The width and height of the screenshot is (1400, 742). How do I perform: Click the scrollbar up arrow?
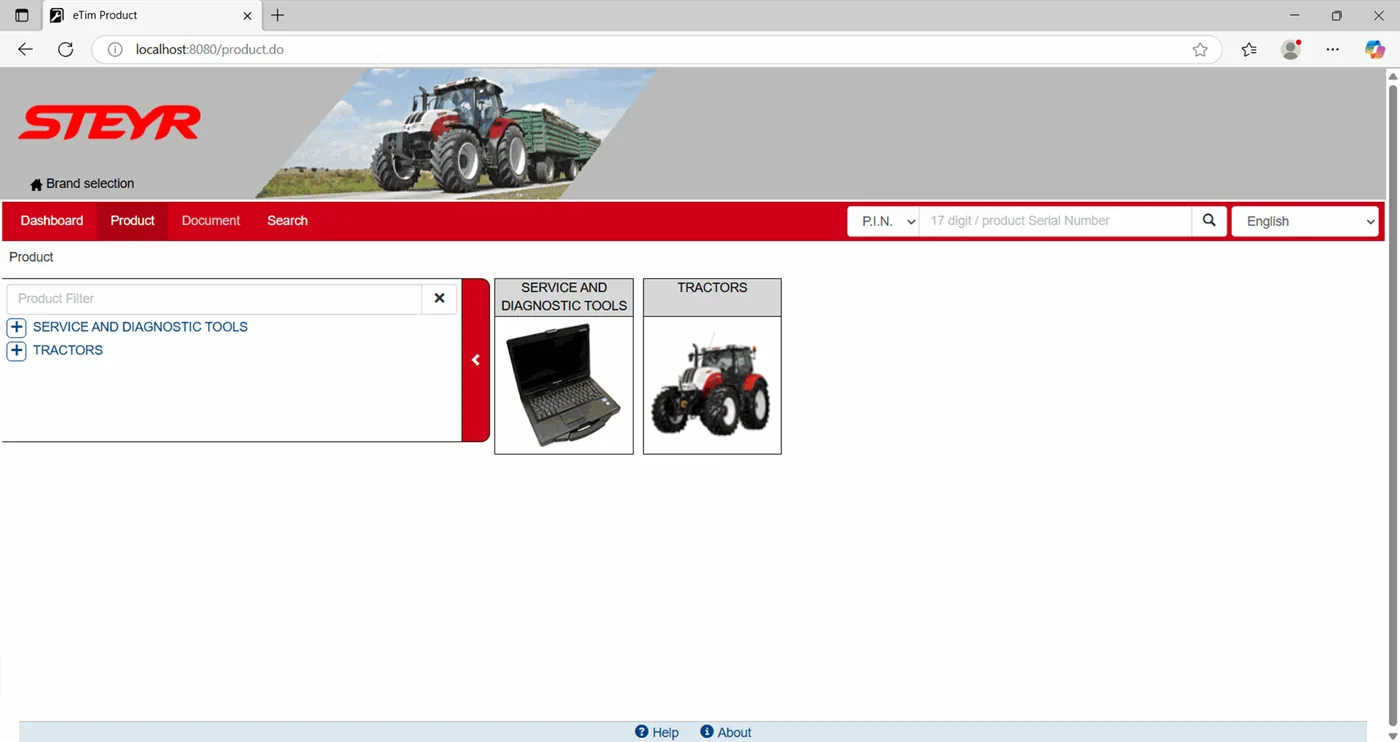1392,76
